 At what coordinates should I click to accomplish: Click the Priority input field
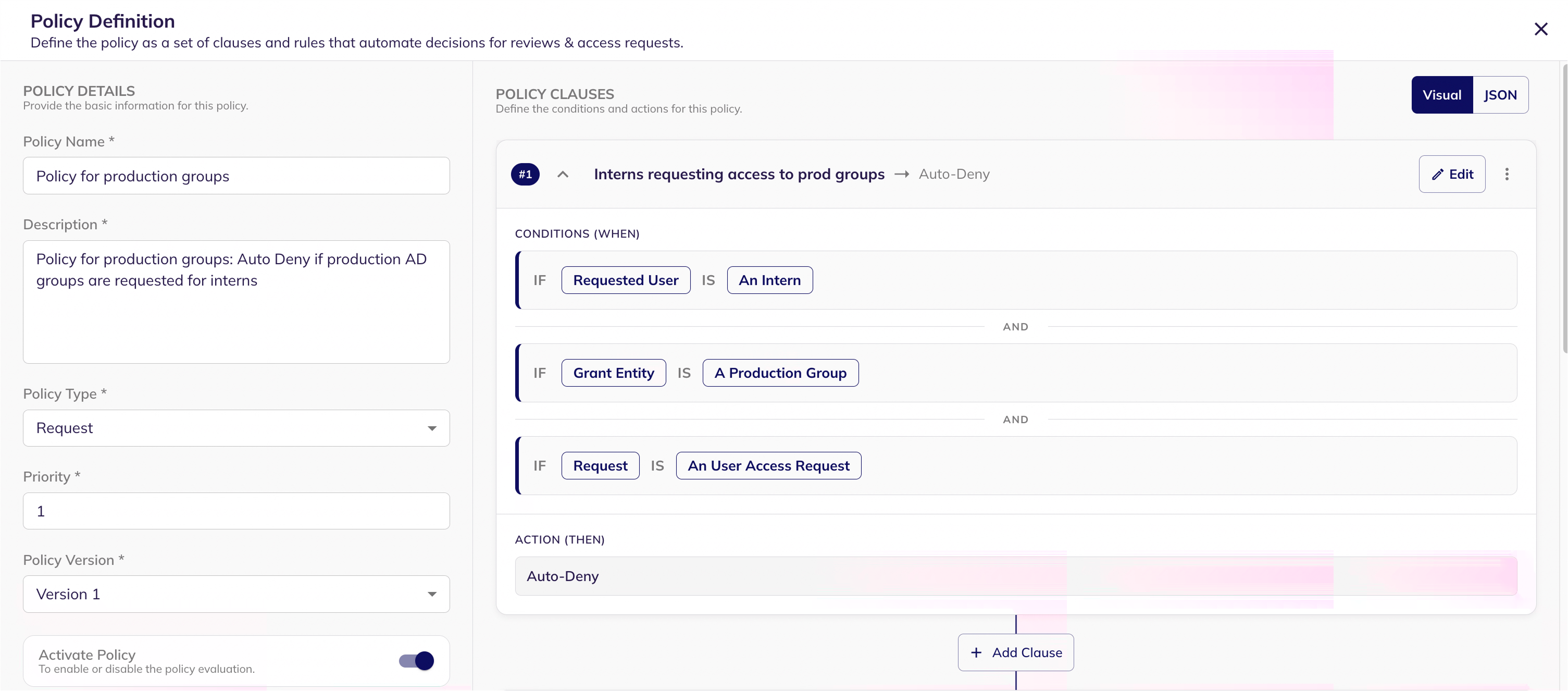pos(236,511)
